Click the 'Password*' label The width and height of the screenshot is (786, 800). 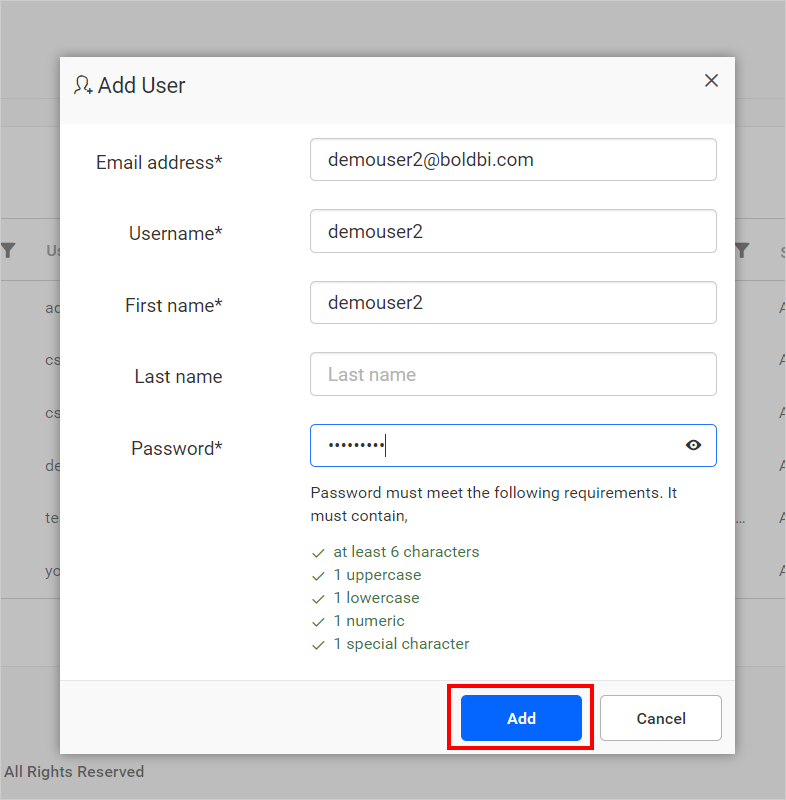click(176, 448)
